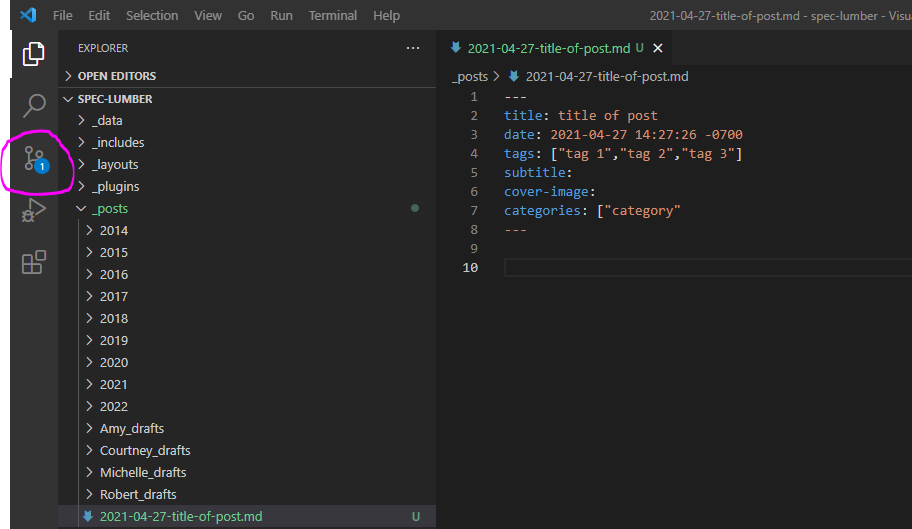
Task: Select 2021-04-27-title-of-post.md in the file tree
Action: pos(180,516)
